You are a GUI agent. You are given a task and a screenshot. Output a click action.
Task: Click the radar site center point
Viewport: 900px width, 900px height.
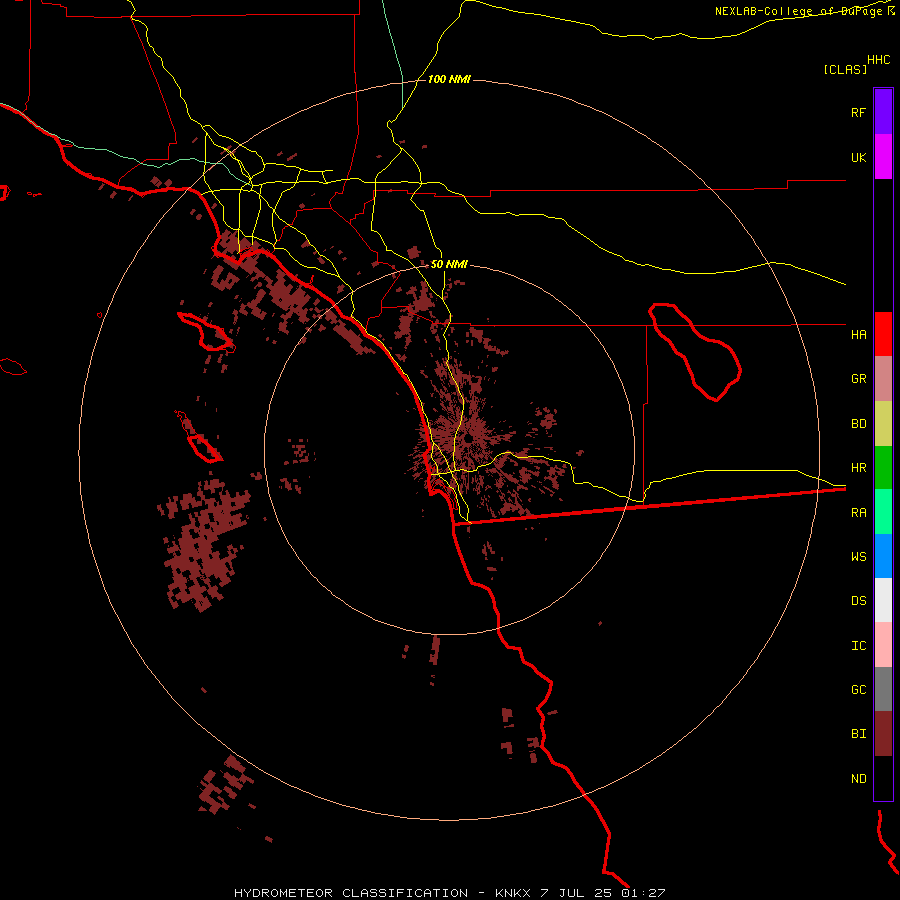pyautogui.click(x=468, y=439)
